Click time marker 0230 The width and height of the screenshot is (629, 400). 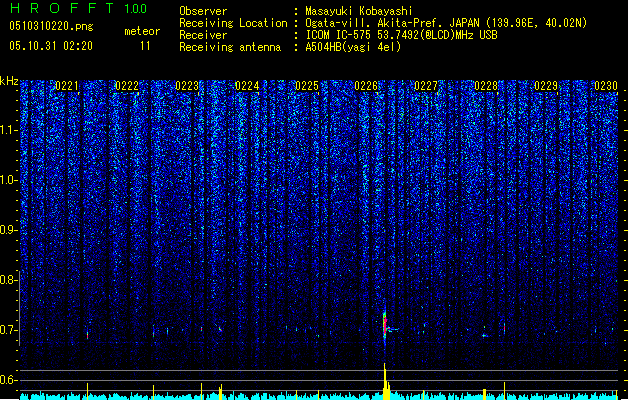606,86
